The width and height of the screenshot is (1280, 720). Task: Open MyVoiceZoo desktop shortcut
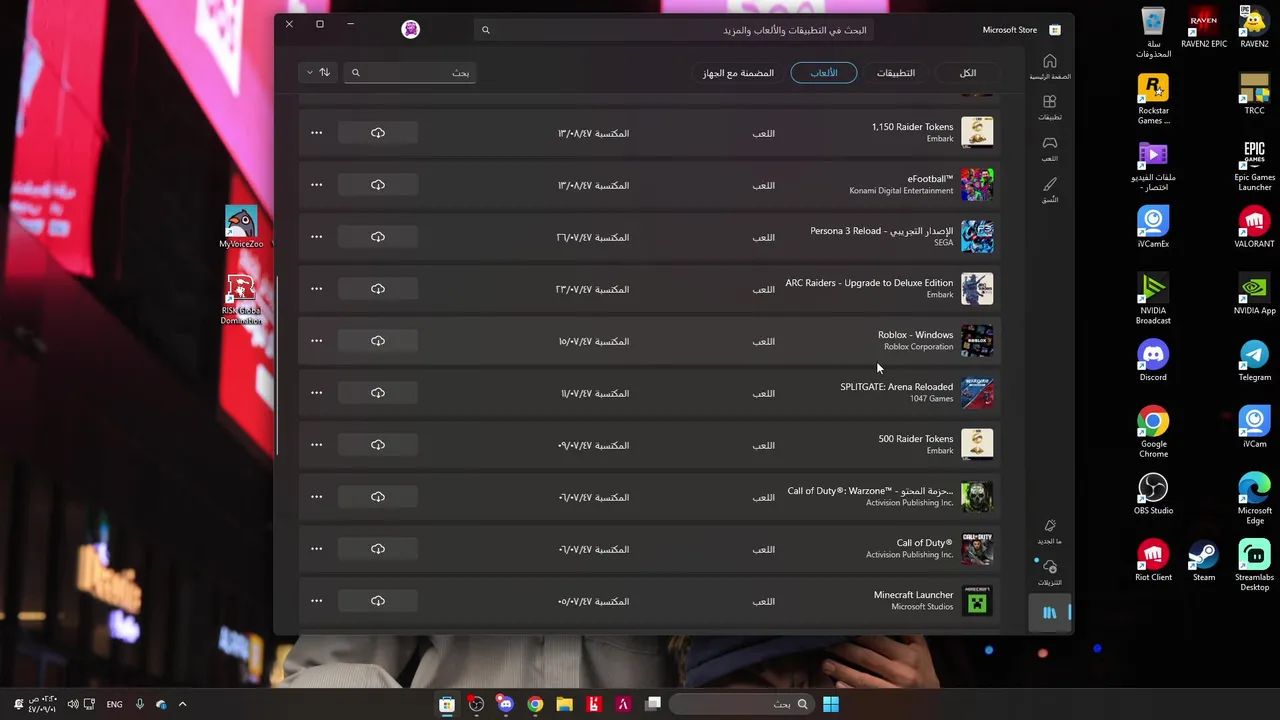[x=241, y=227]
